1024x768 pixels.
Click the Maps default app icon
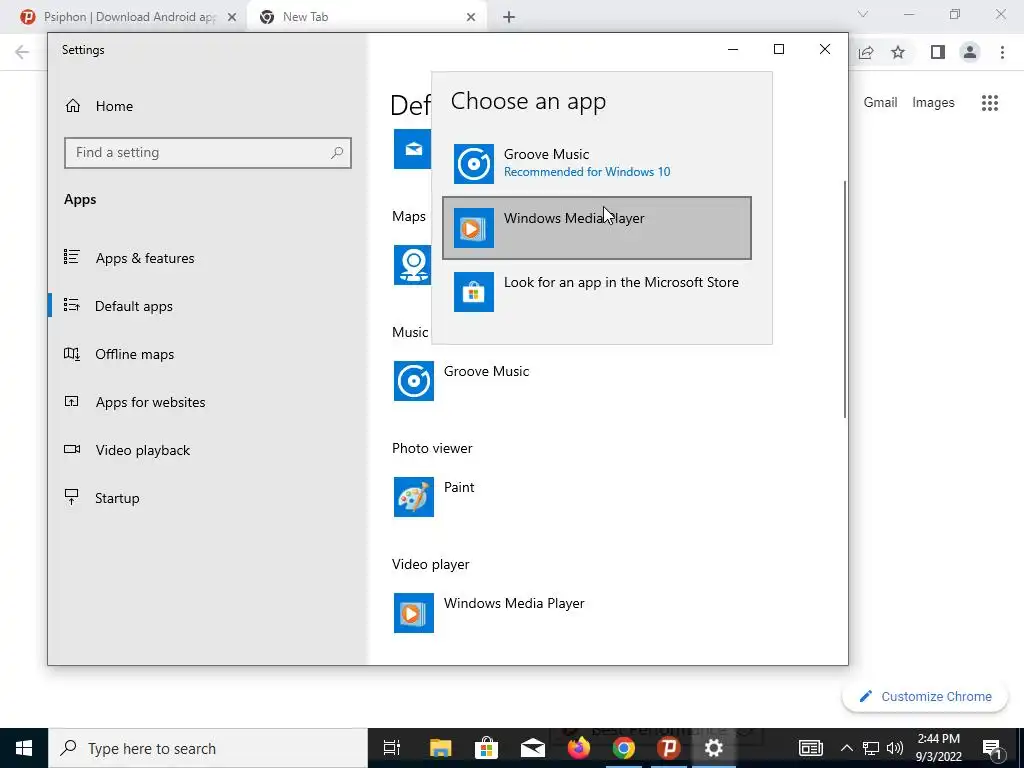coord(412,264)
